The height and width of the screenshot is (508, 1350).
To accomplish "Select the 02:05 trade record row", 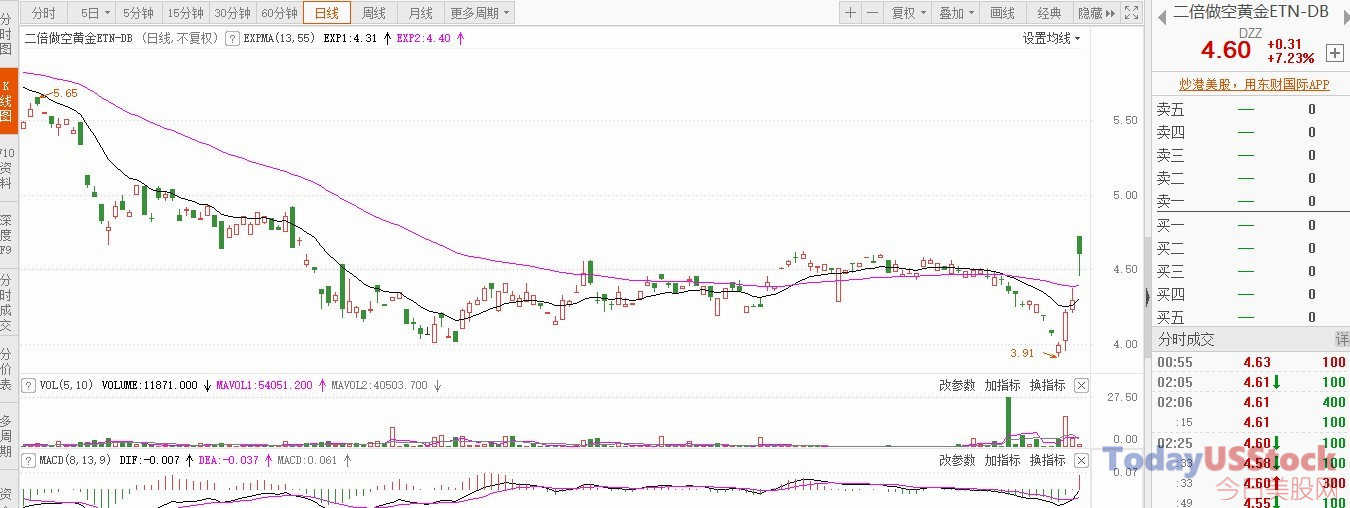I will click(x=1251, y=382).
